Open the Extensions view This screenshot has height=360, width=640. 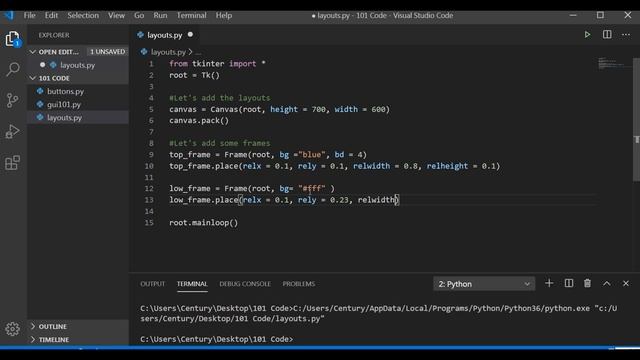tap(13, 162)
